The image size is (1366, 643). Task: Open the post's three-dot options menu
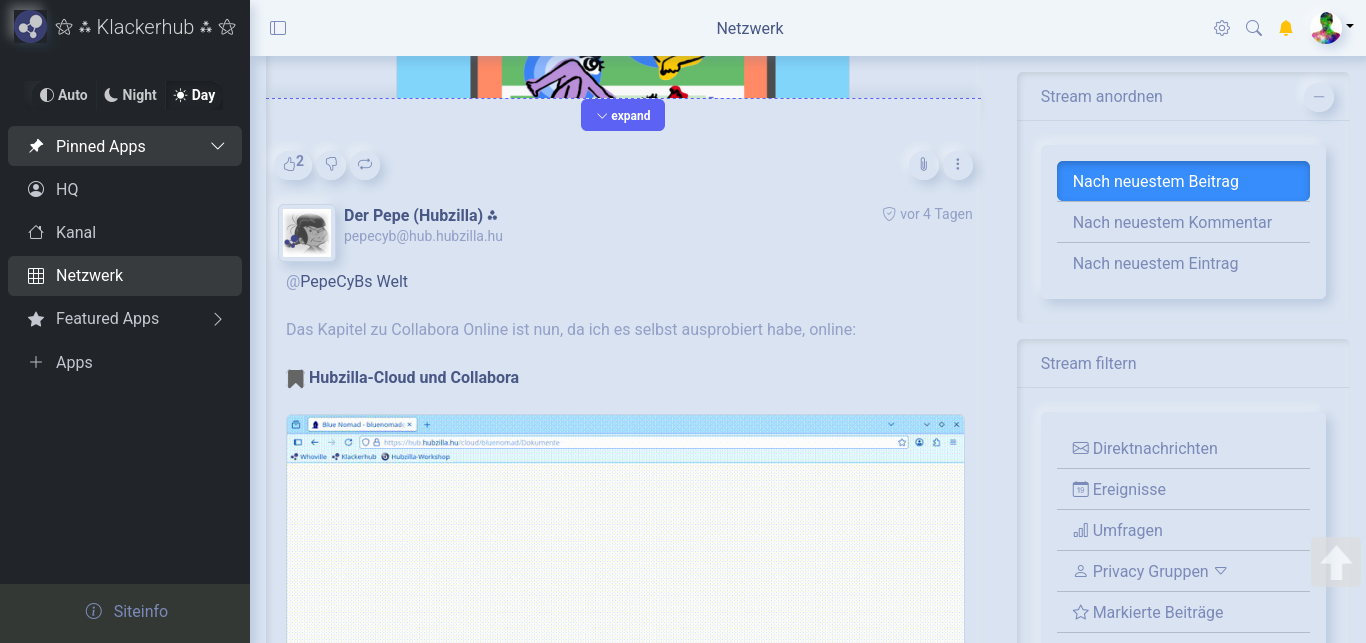[957, 164]
